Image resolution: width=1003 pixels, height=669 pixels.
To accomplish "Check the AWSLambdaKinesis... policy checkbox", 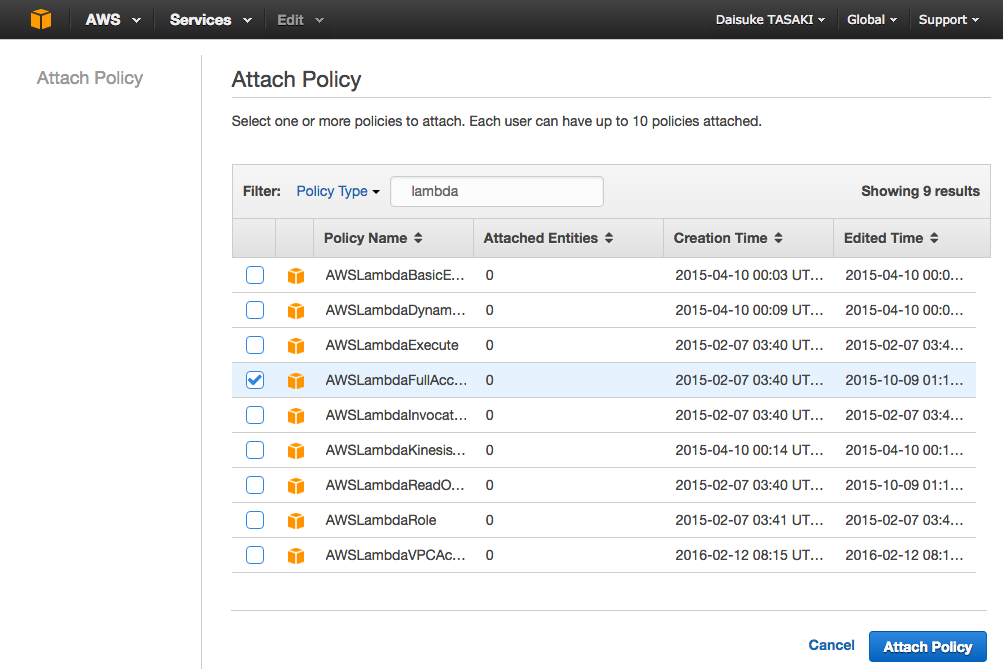I will click(255, 450).
